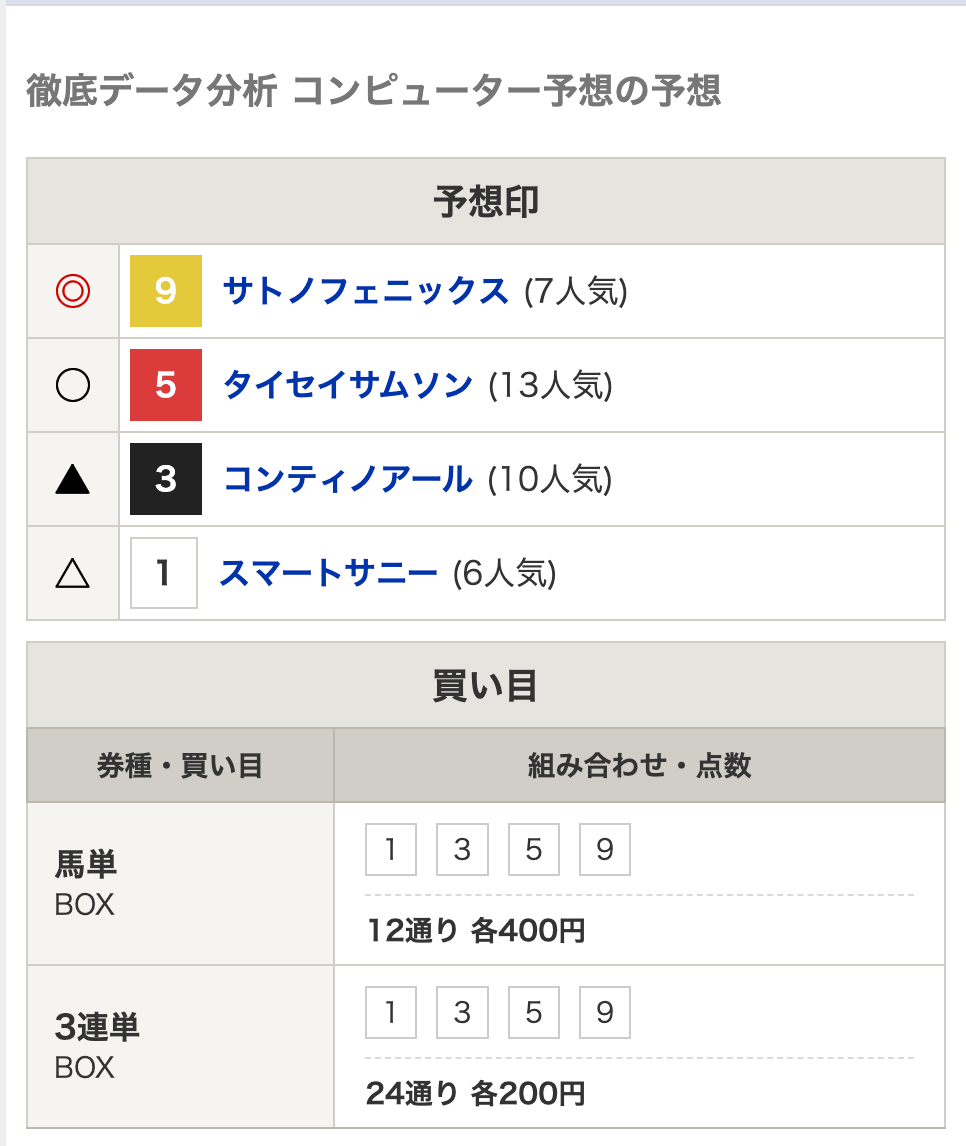Open the コンティノアール horse link

(x=348, y=479)
